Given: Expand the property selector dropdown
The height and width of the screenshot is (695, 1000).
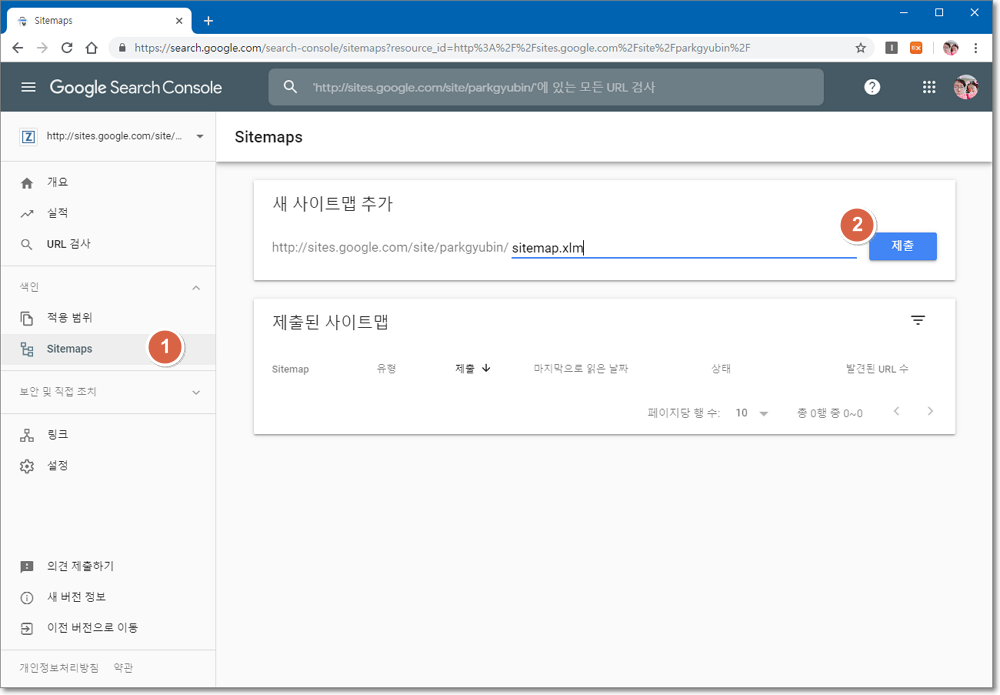Looking at the screenshot, I should [199, 136].
